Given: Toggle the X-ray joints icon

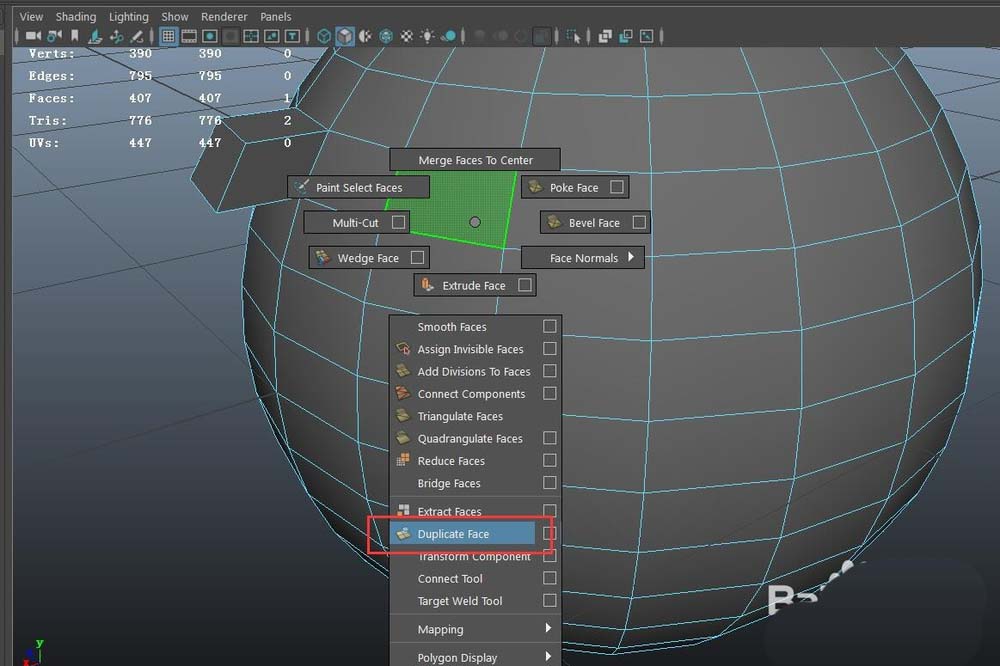Looking at the screenshot, I should point(646,36).
